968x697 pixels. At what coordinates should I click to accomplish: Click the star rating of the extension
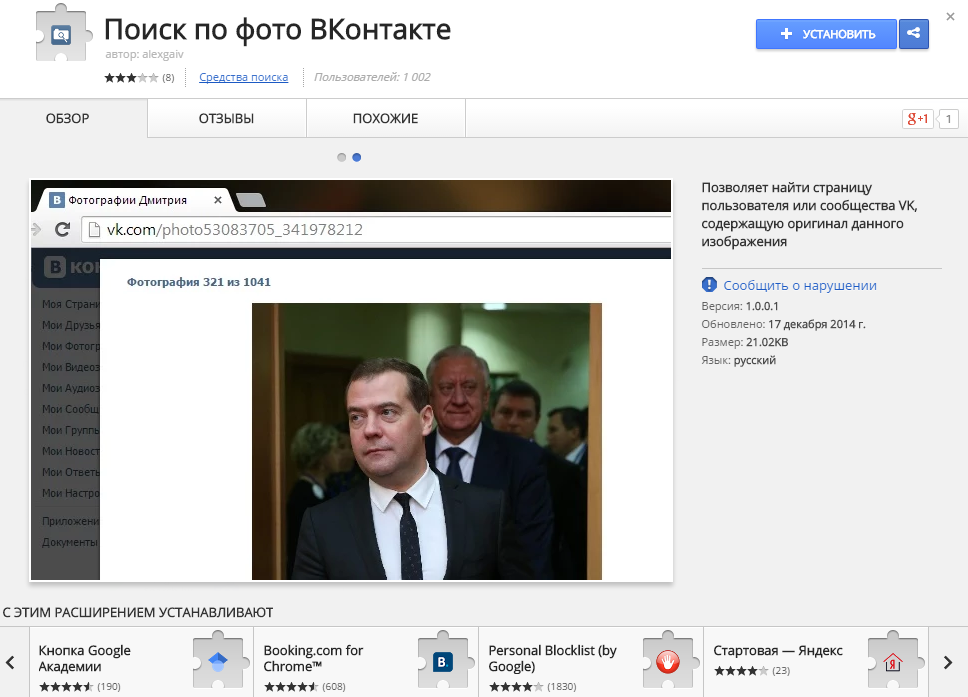click(x=131, y=77)
